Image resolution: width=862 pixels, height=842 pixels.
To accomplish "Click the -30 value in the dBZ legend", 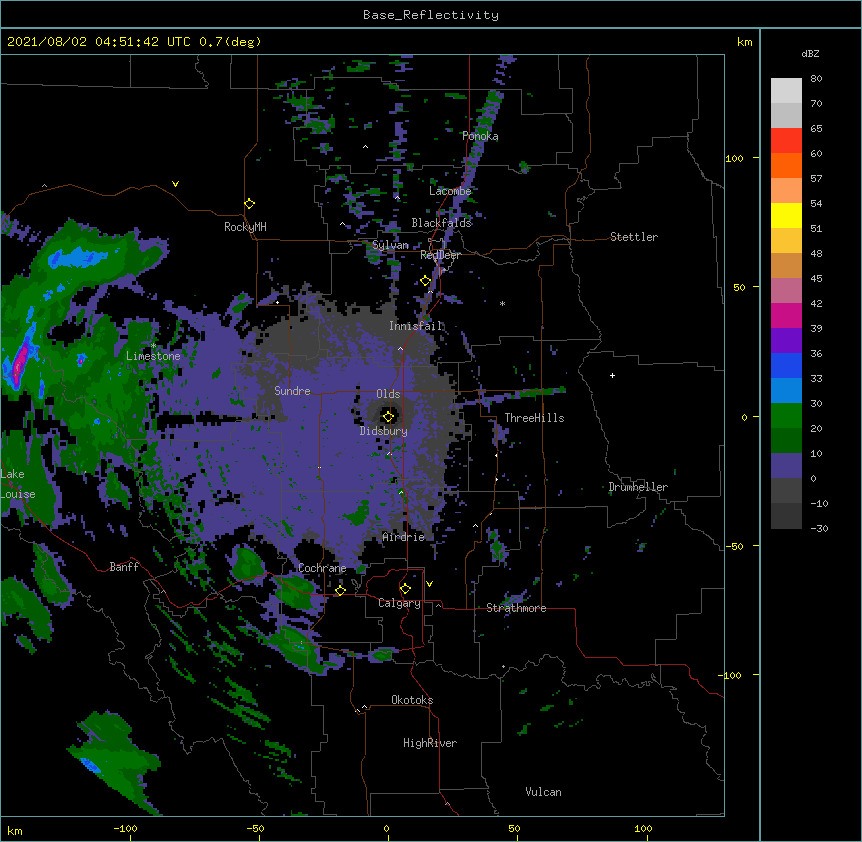I will point(819,529).
